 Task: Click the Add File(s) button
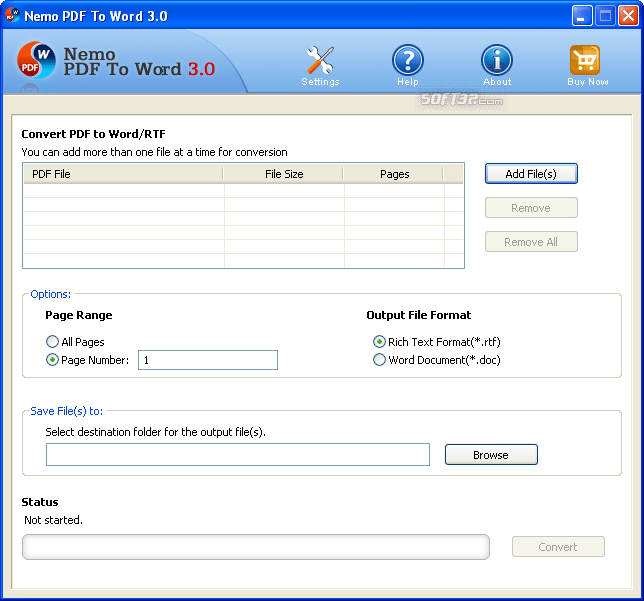tap(531, 174)
